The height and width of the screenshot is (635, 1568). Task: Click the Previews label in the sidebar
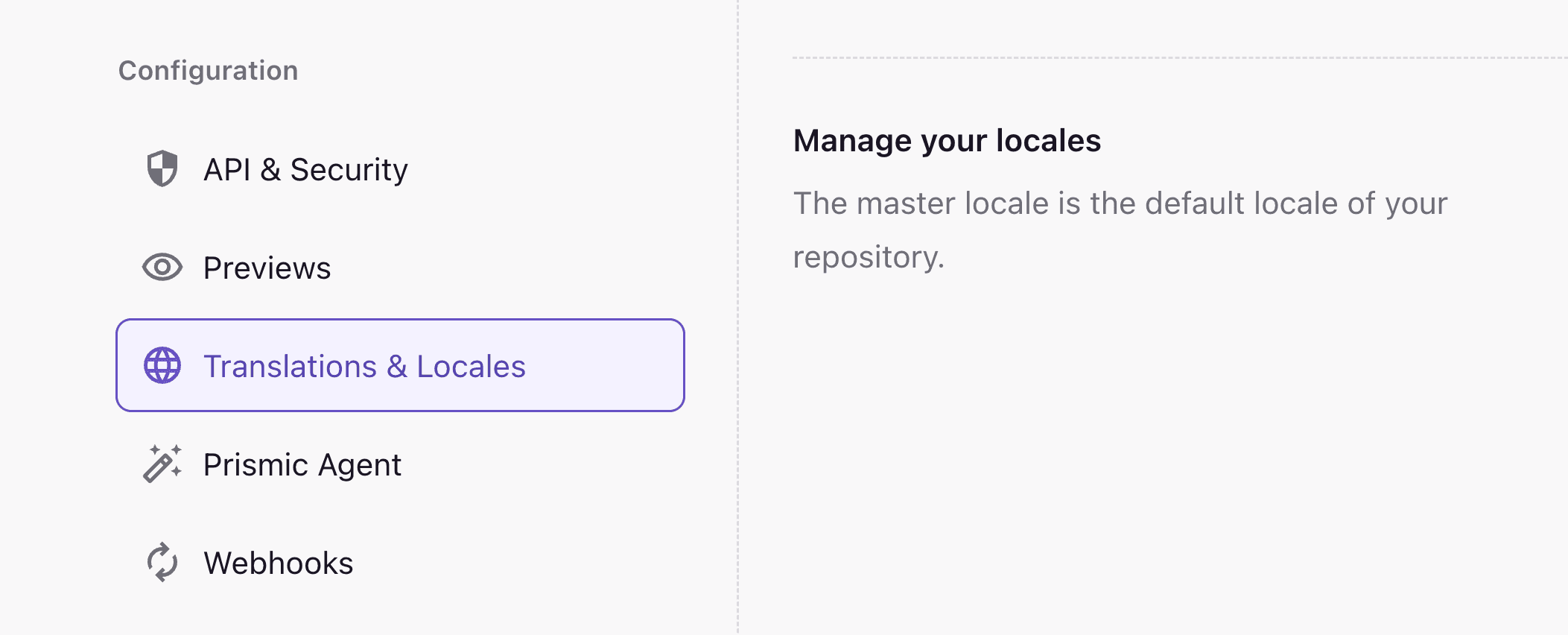pyautogui.click(x=267, y=268)
